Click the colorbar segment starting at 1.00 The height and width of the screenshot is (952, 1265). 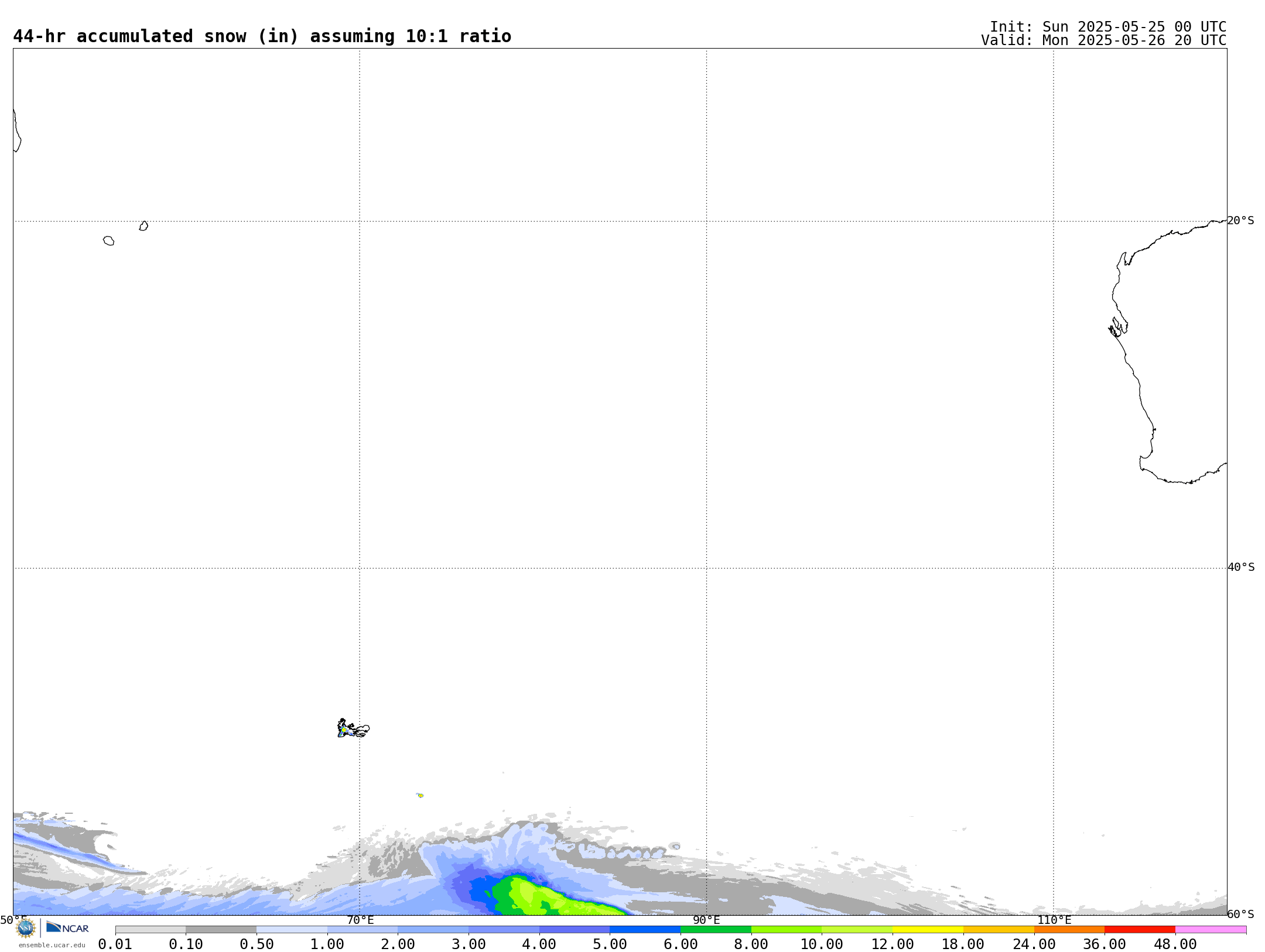[363, 930]
